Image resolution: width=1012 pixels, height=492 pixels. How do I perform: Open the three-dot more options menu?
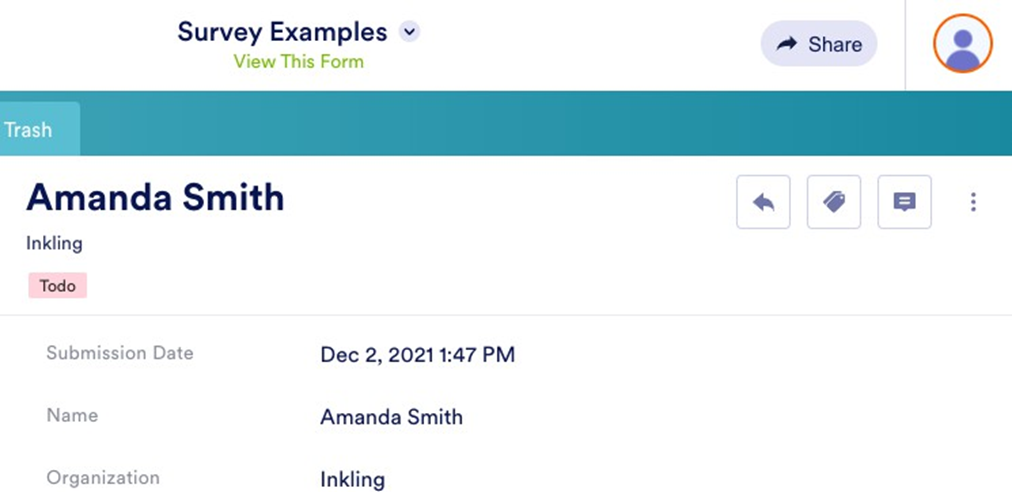[x=973, y=202]
